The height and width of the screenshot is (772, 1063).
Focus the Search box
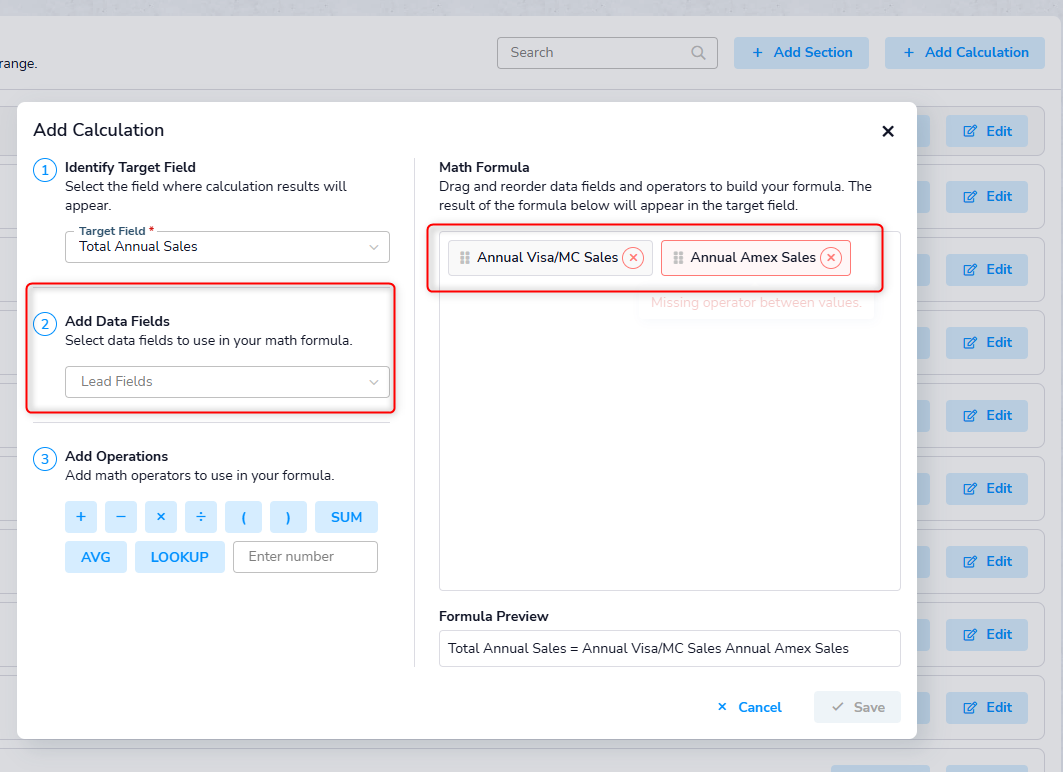[x=598, y=53]
